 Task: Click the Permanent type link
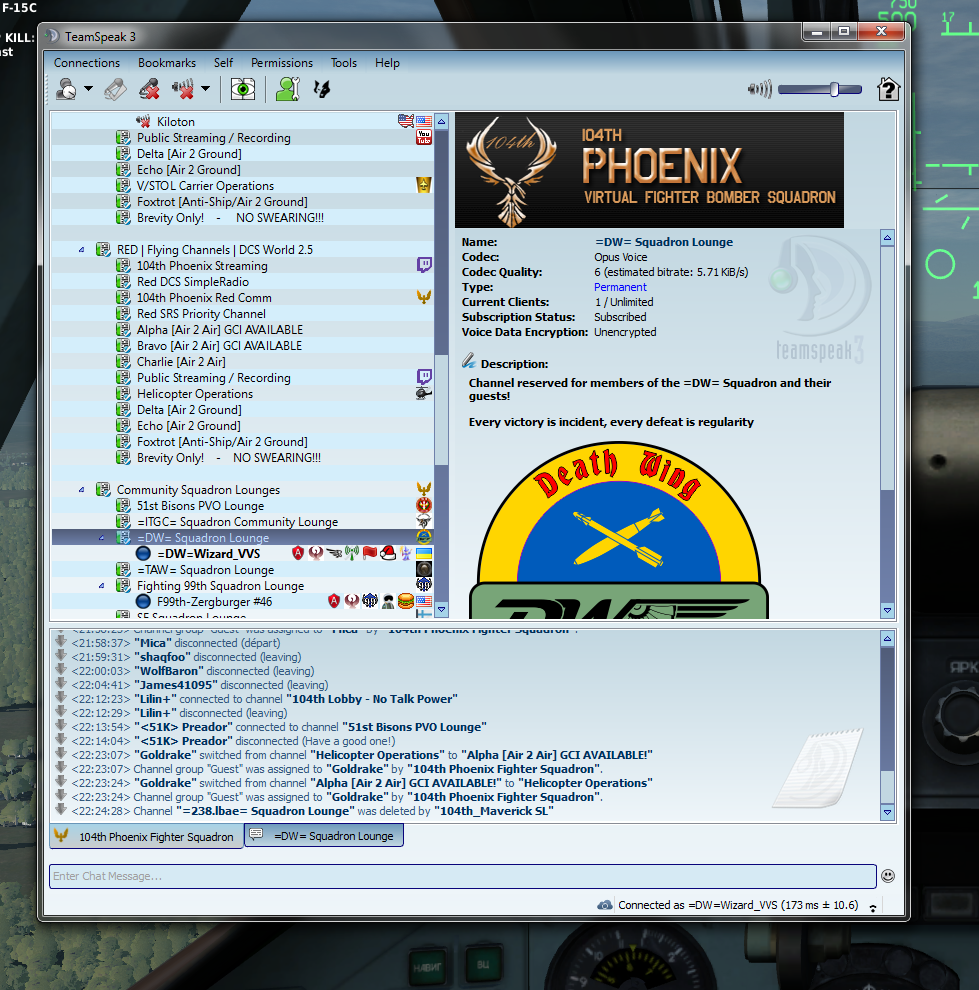[620, 287]
